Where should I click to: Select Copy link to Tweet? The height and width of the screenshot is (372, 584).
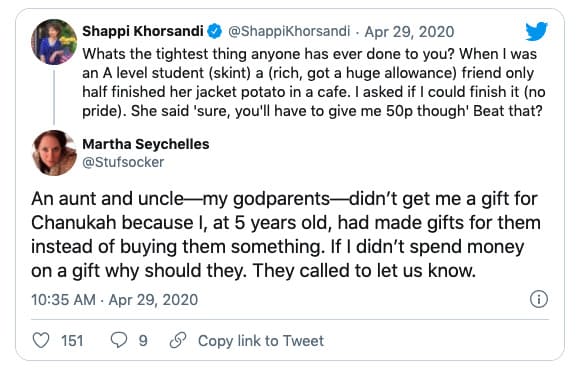[261, 341]
